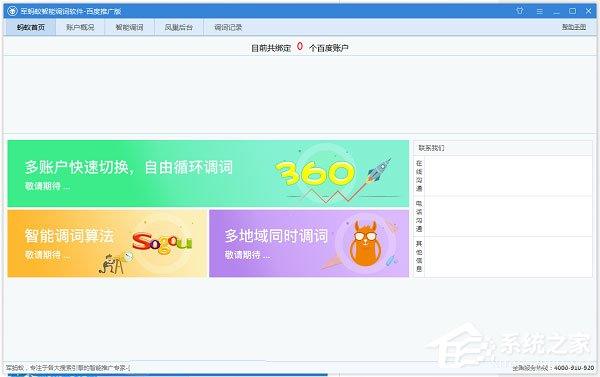Click the red 0 bound account count

300,46
